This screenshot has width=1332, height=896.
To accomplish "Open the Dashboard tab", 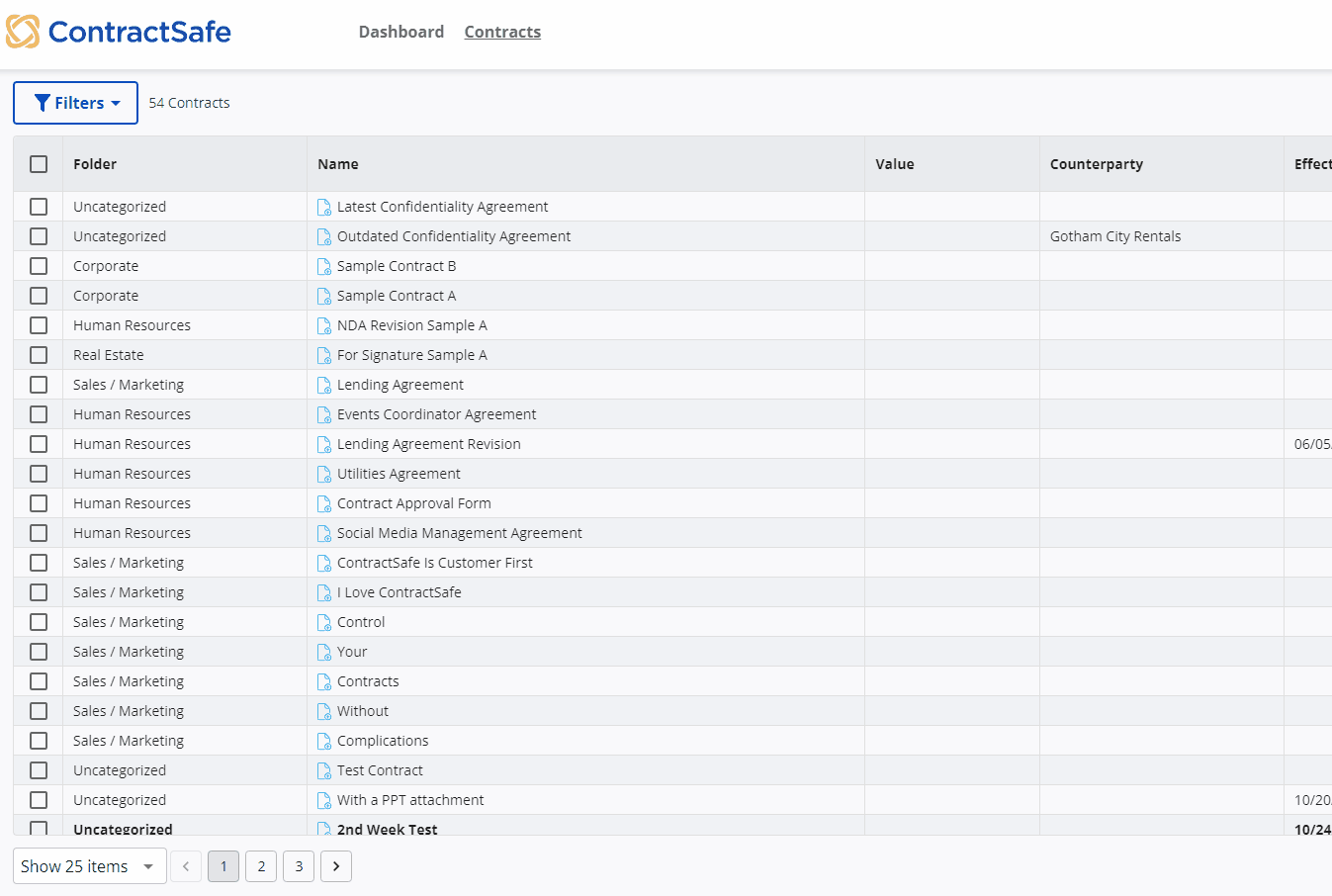I will click(400, 32).
